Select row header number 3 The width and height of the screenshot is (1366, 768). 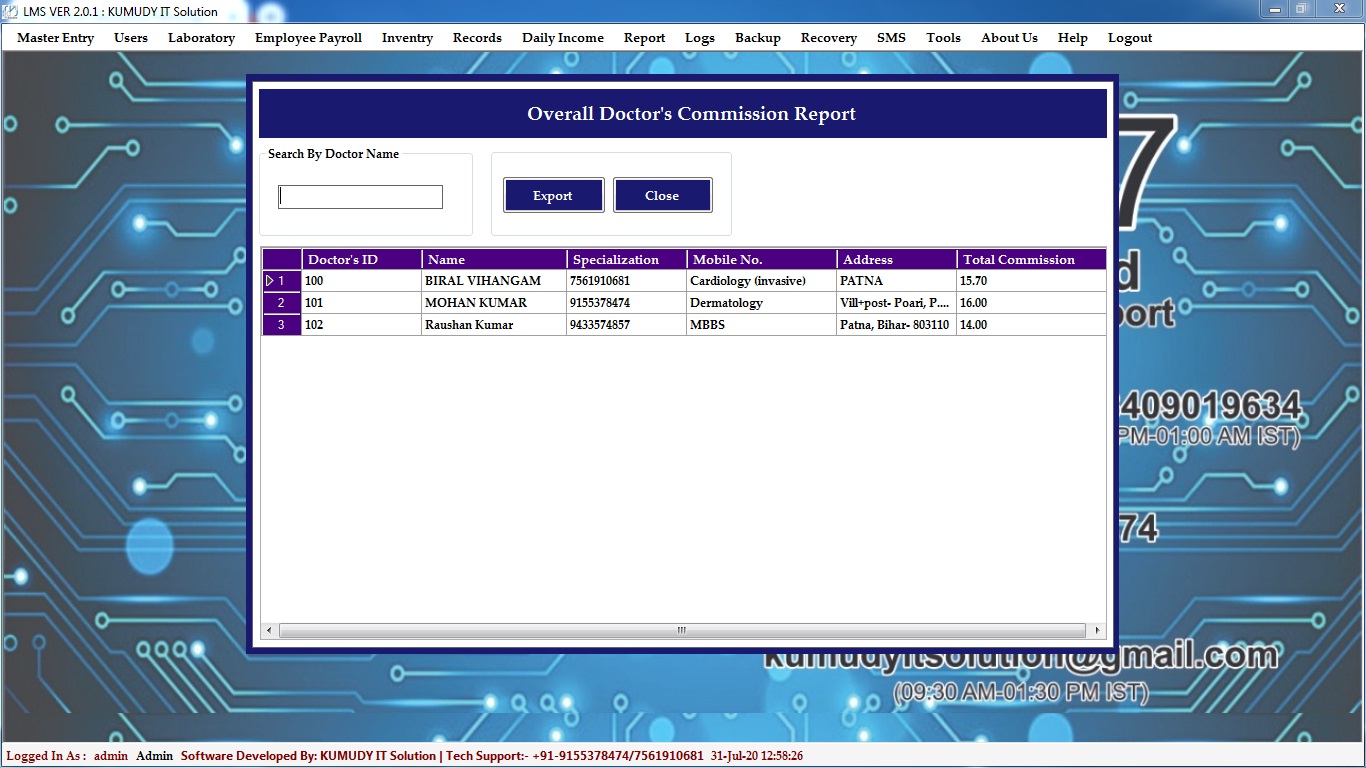281,325
